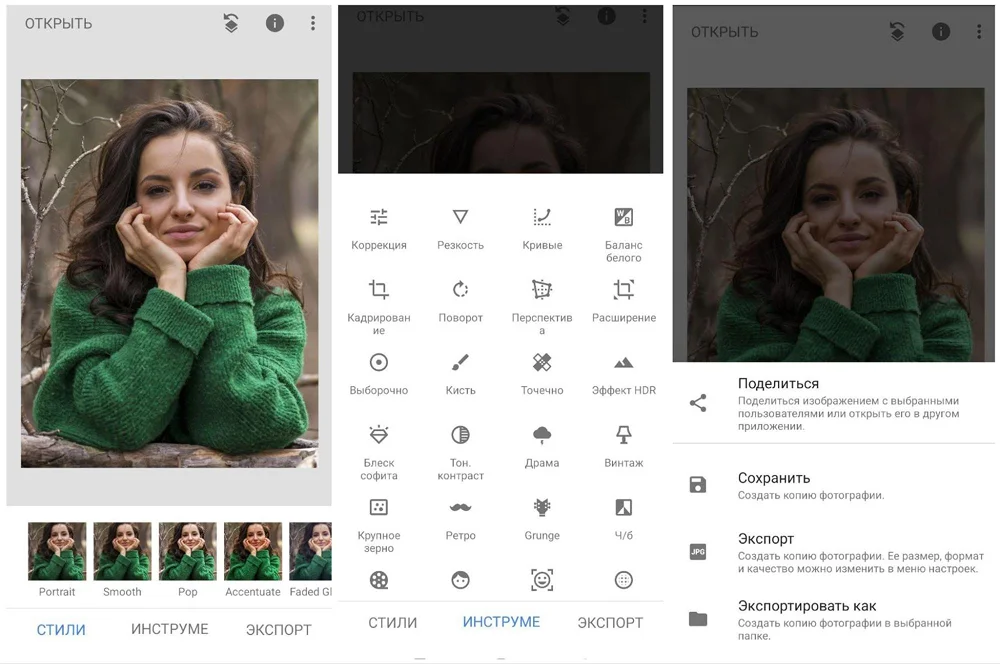Image resolution: width=1000 pixels, height=664 pixels.
Task: Open the Кривые curves tool
Action: pos(542,227)
